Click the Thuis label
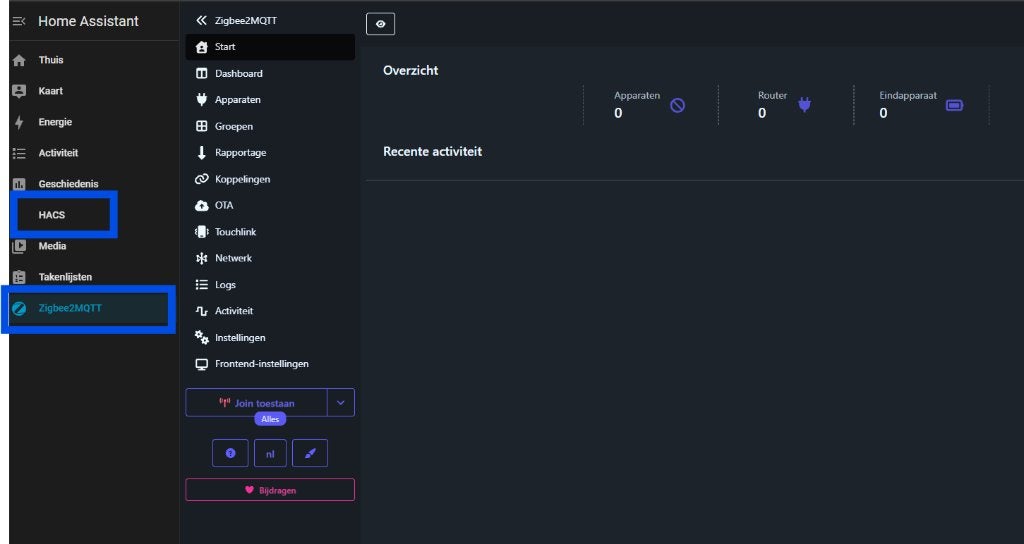This screenshot has height=544, width=1024. [51, 60]
